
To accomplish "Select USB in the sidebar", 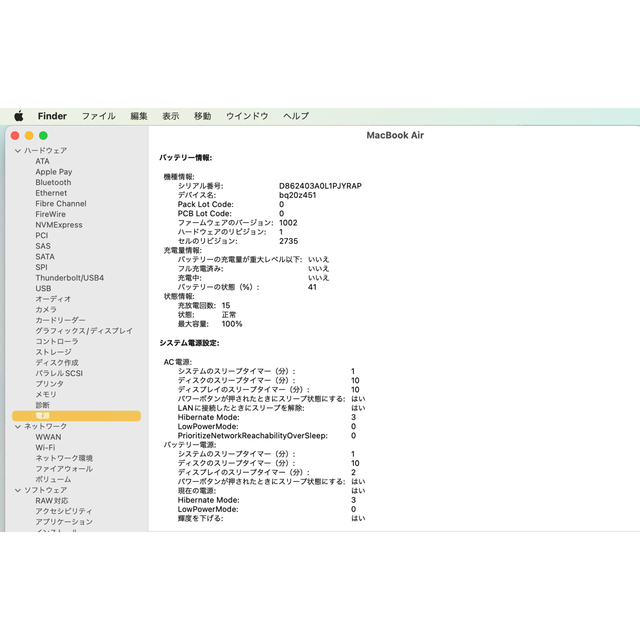I will [x=43, y=289].
